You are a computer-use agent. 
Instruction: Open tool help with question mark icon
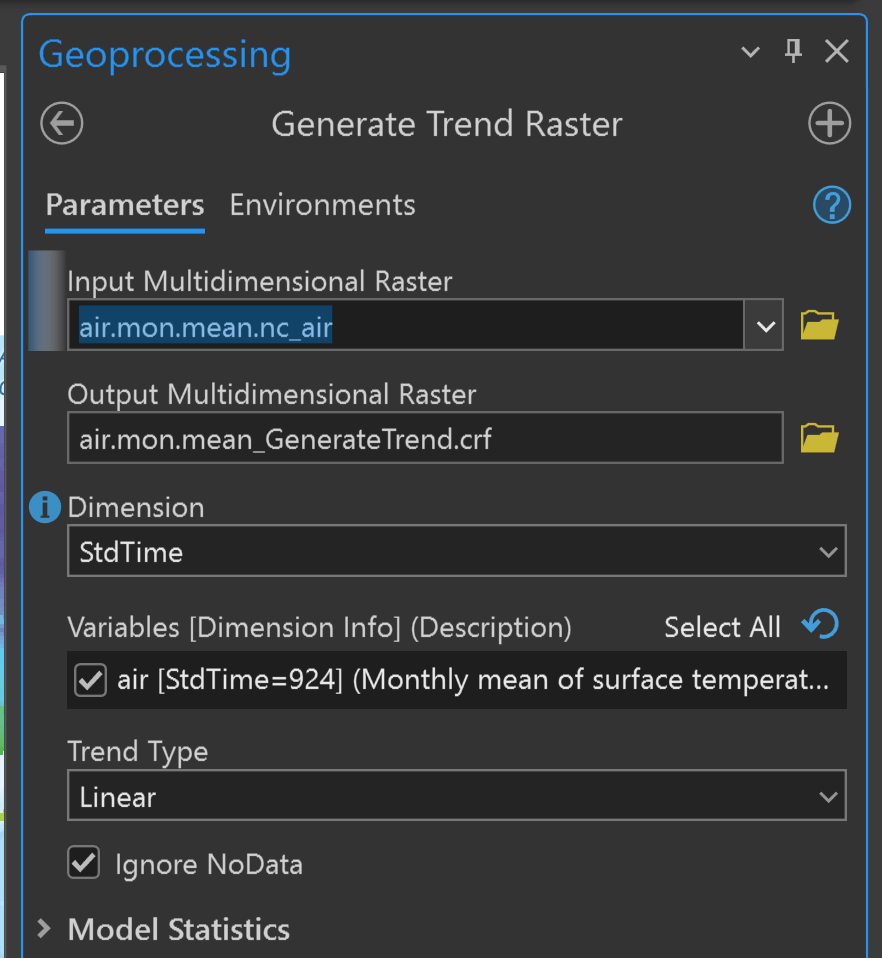[831, 205]
